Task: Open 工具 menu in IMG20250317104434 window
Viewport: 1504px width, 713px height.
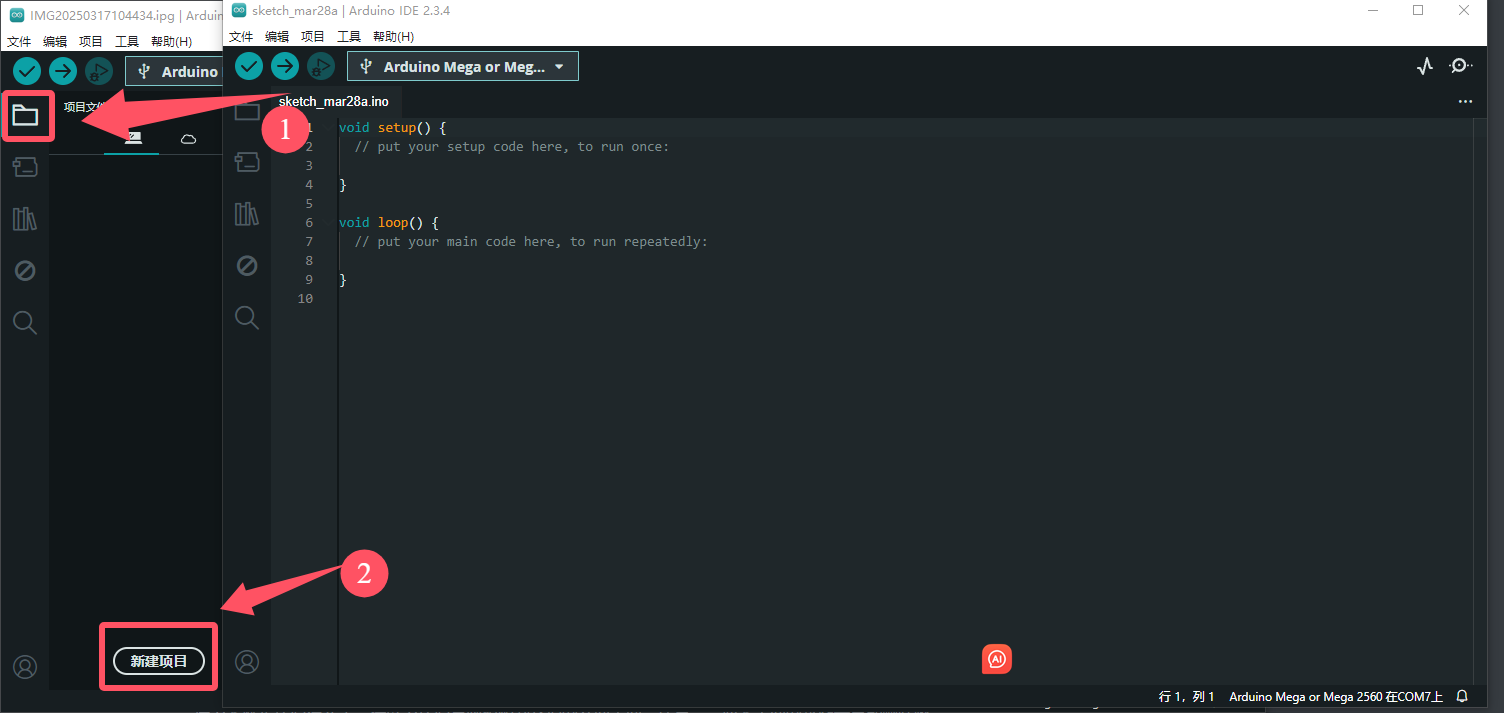Action: tap(127, 41)
